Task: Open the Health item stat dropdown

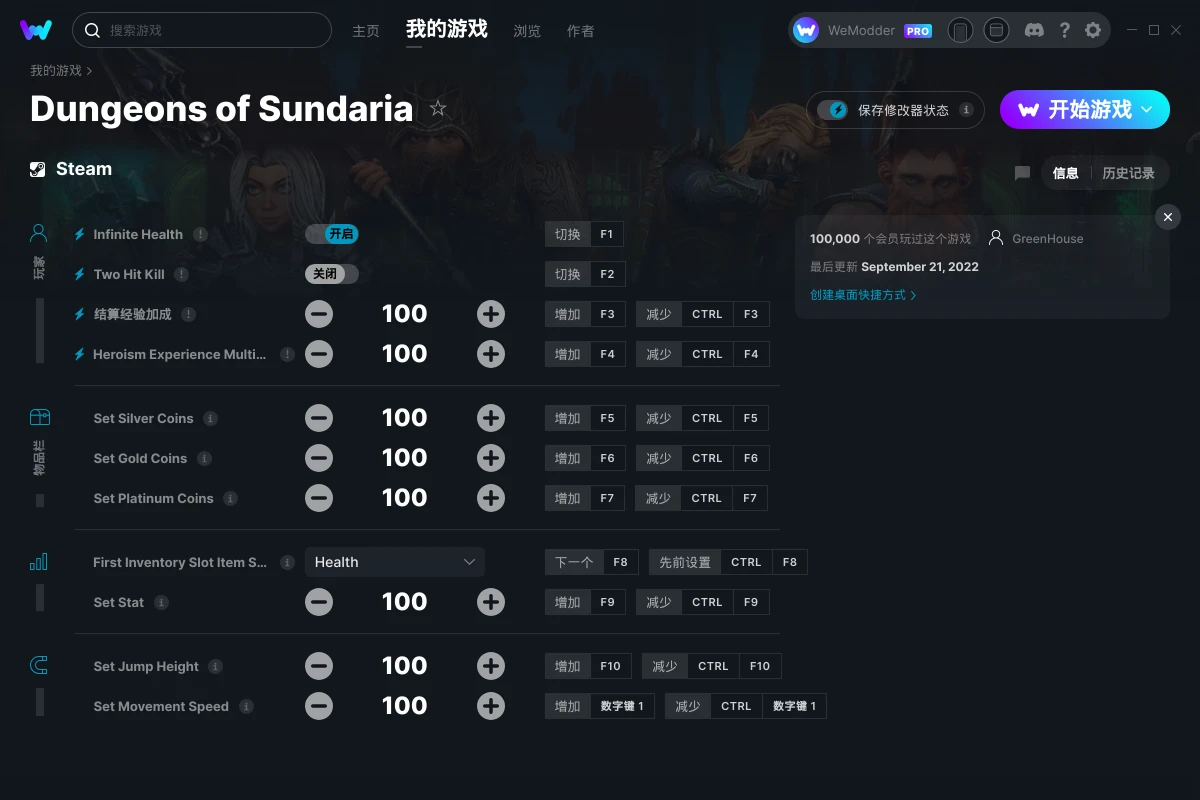Action: pos(395,562)
